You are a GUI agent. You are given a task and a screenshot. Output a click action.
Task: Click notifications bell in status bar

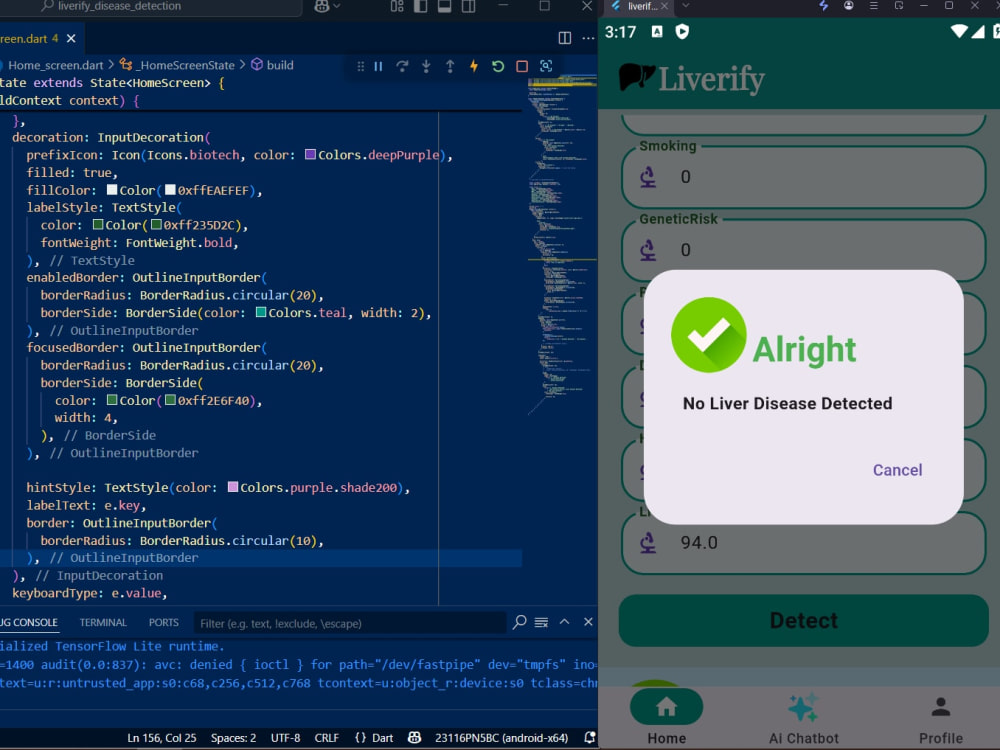click(x=590, y=738)
